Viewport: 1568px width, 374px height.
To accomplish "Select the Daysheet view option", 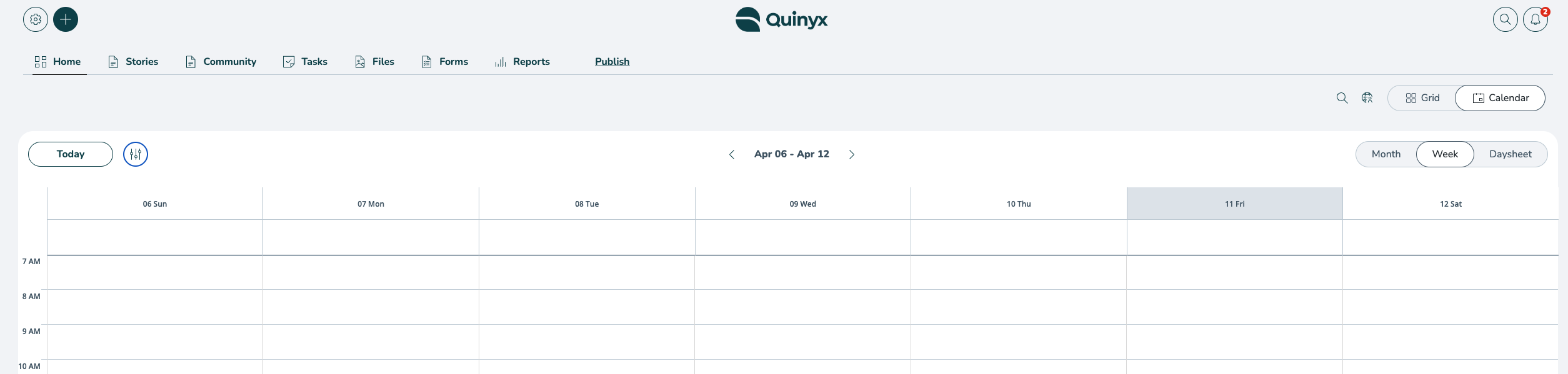I will (1510, 154).
